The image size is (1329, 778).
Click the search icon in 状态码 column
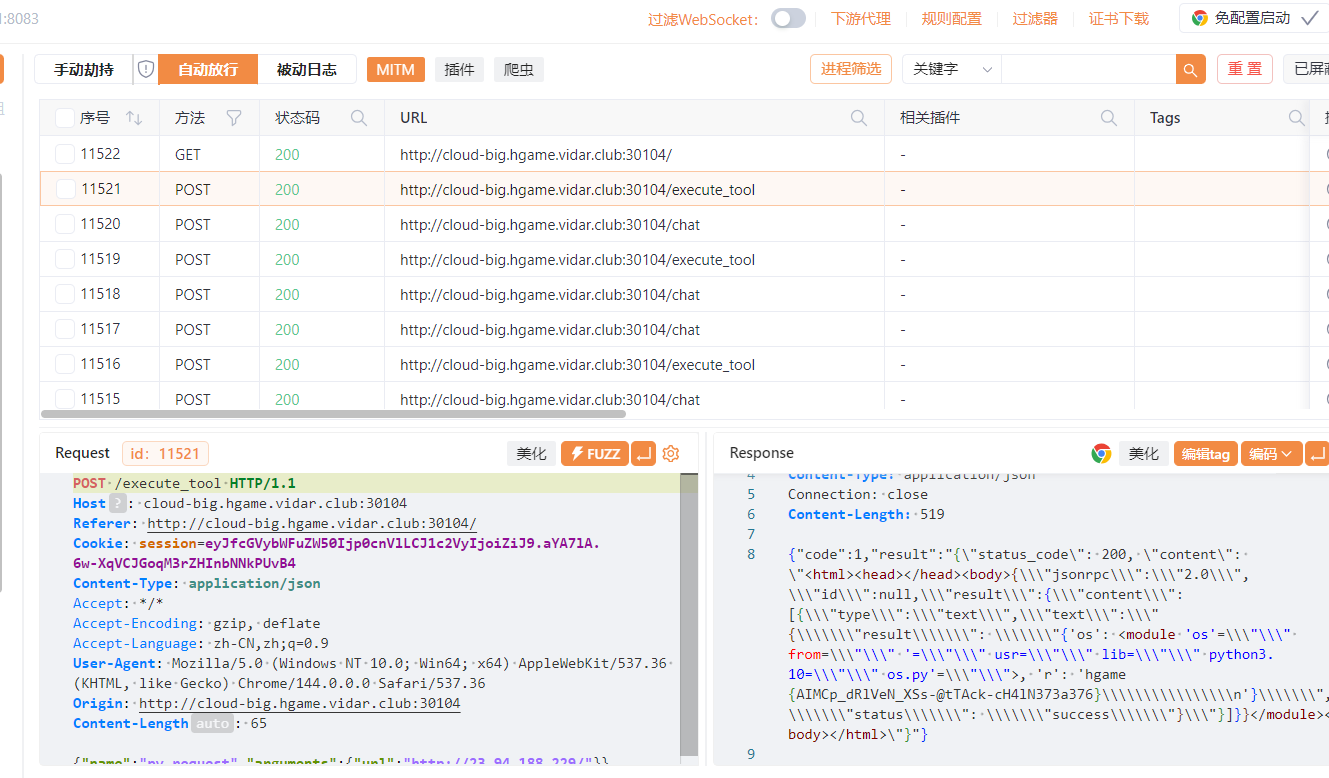[x=359, y=118]
